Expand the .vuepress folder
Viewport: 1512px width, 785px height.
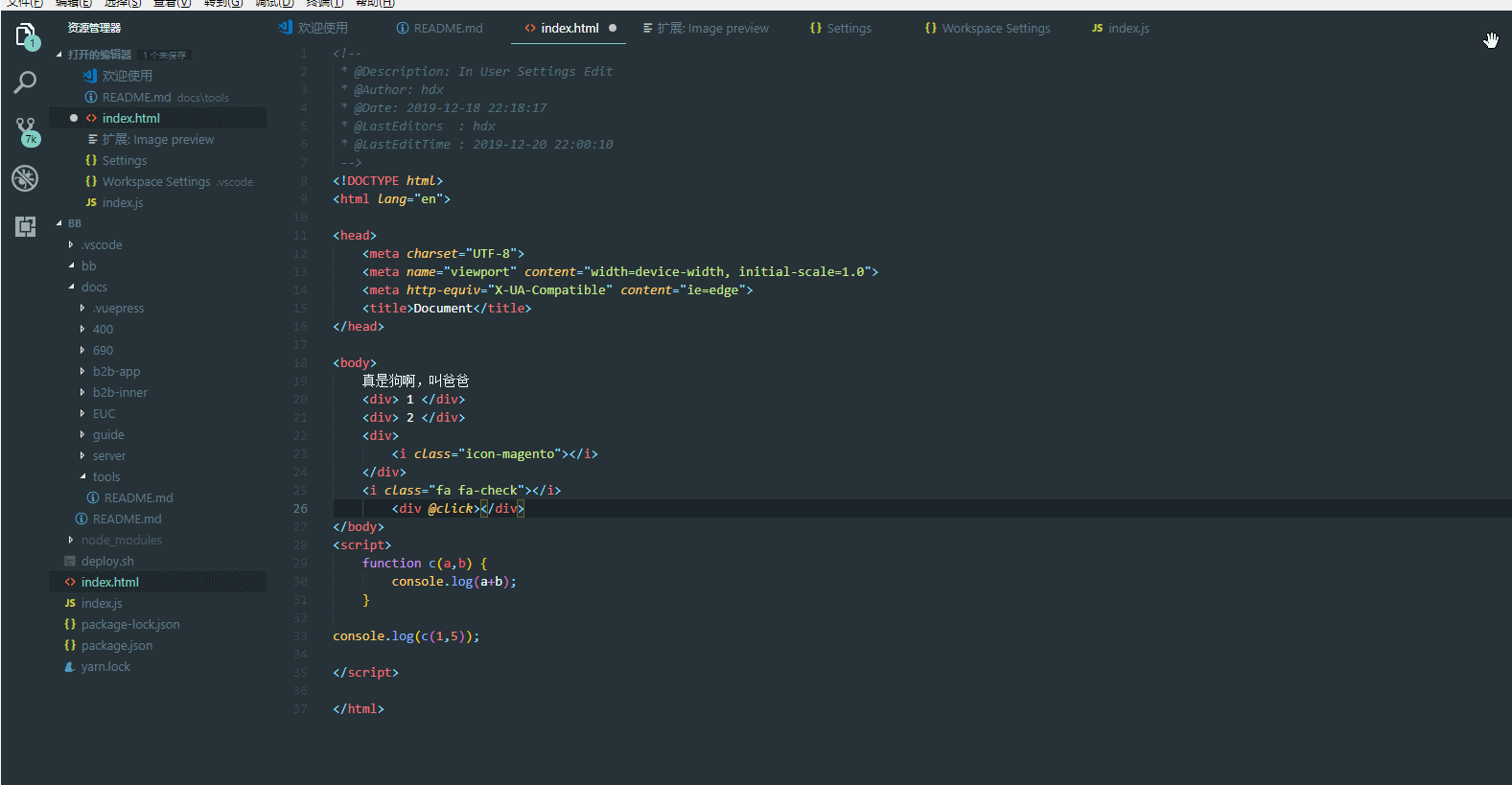(x=82, y=308)
